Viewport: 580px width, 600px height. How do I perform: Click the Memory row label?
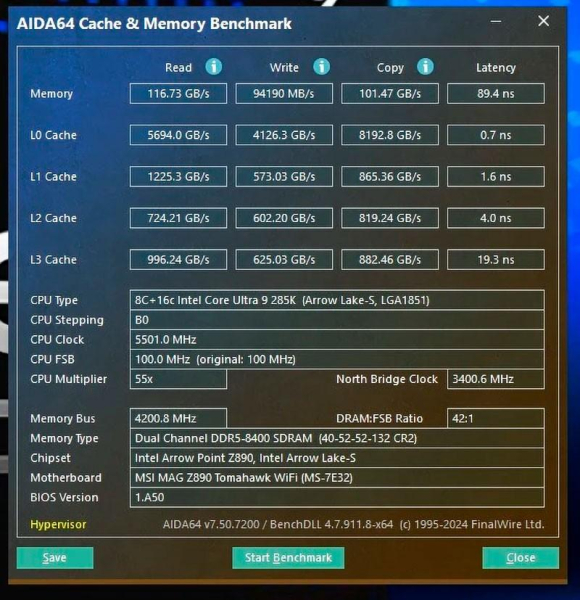[x=51, y=93]
